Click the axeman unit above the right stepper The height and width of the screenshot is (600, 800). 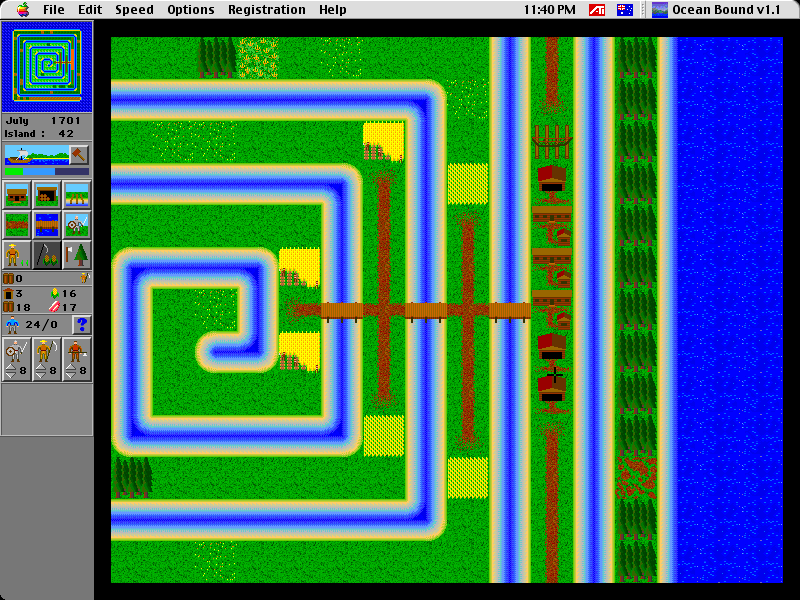pos(77,350)
